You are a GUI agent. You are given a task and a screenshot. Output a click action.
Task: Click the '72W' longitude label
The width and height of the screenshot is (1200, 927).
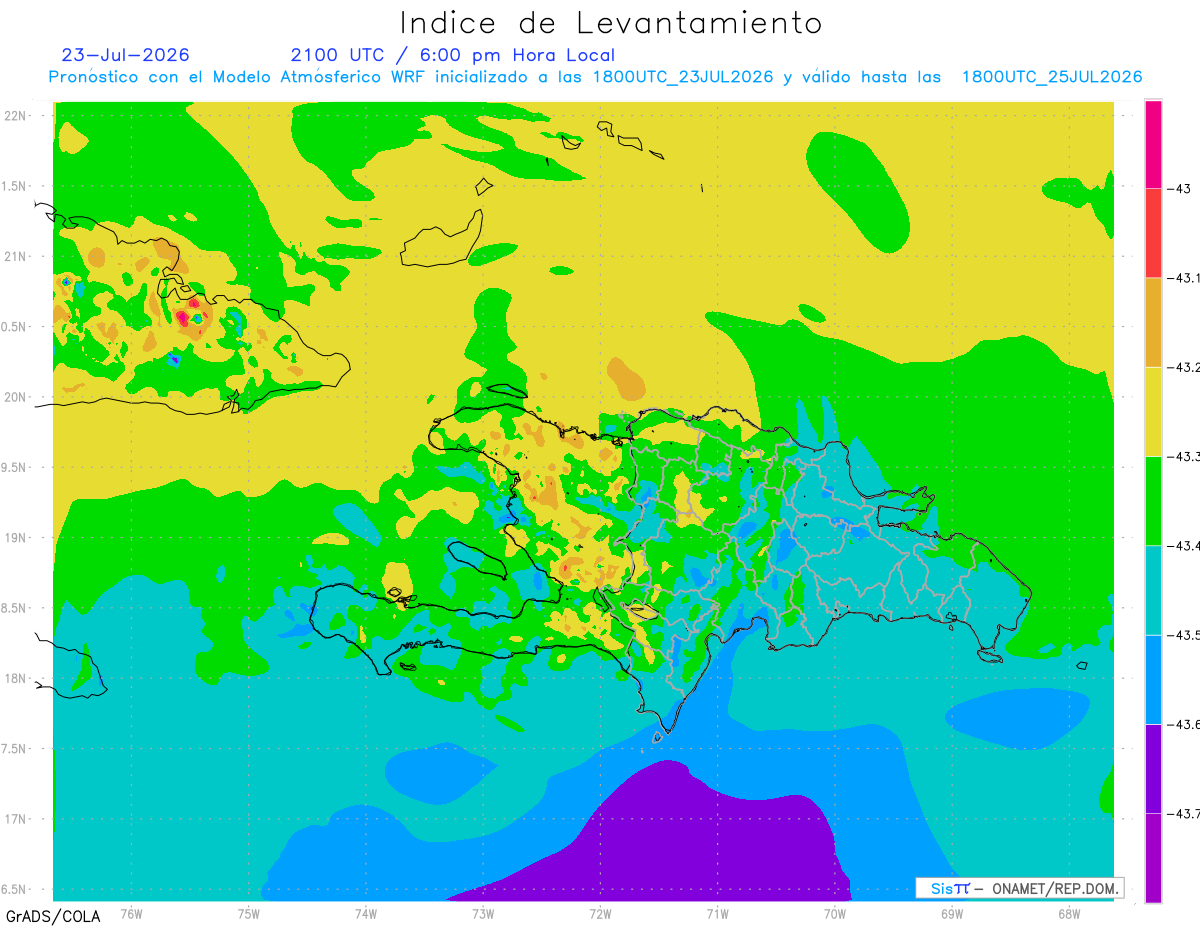click(600, 913)
